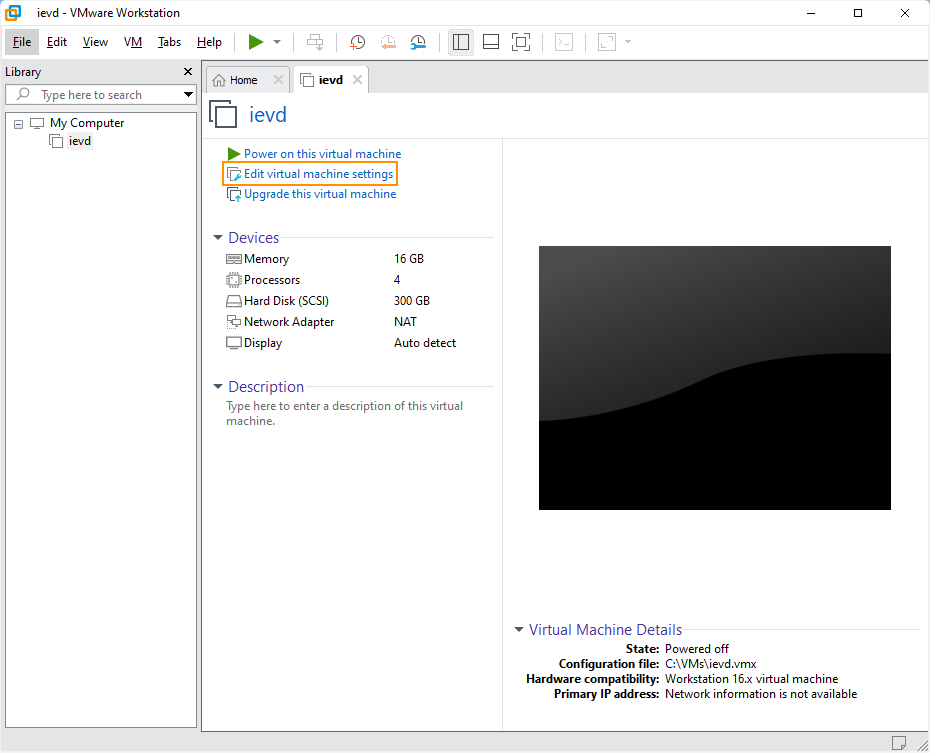Toggle the Library panel visibility
The height and width of the screenshot is (753, 930).
(461, 42)
